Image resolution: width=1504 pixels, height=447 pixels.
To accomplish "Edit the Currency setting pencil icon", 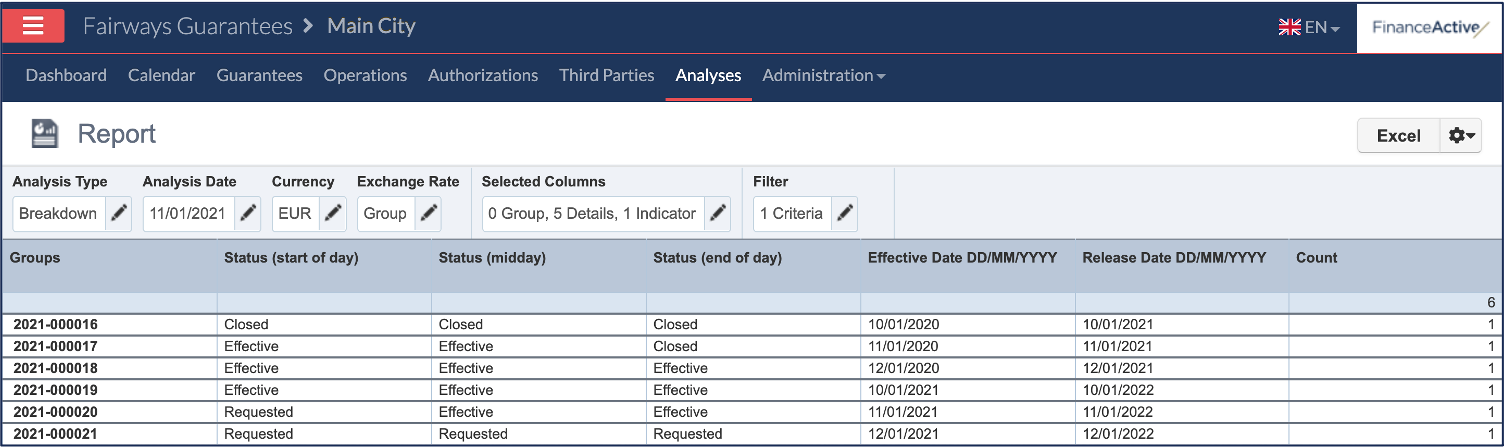I will pos(333,213).
